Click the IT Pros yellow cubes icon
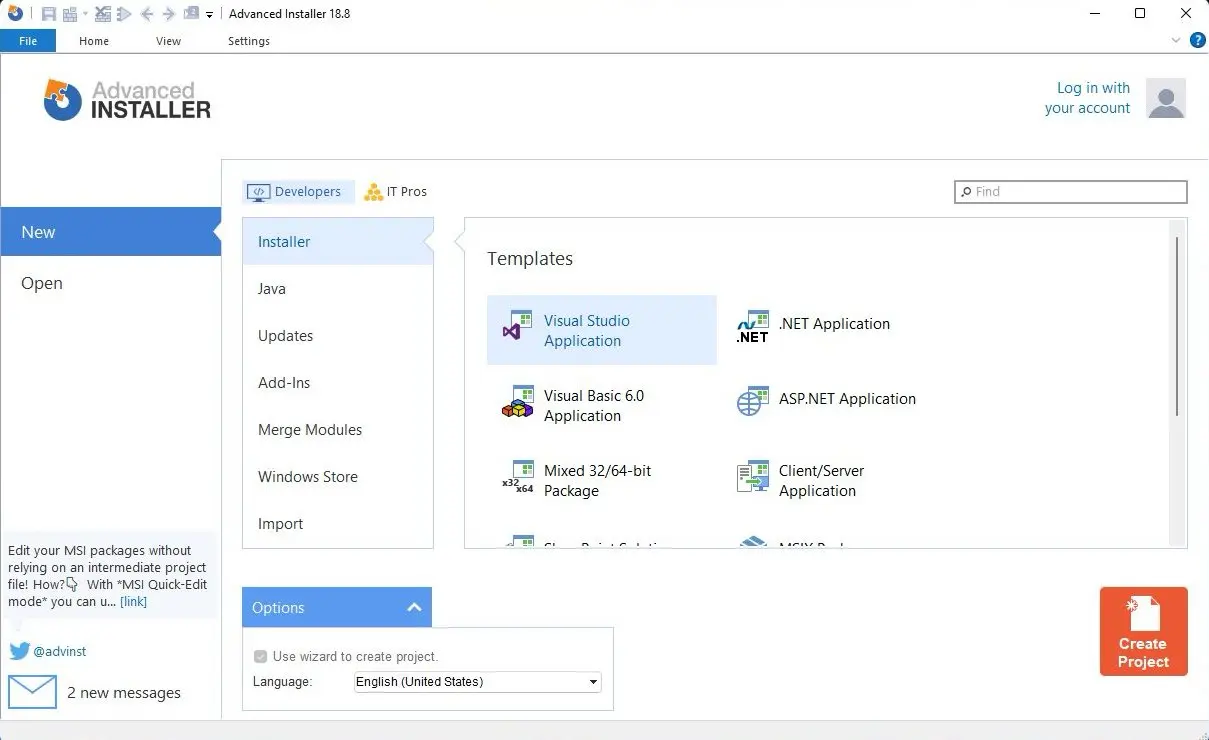 [374, 192]
